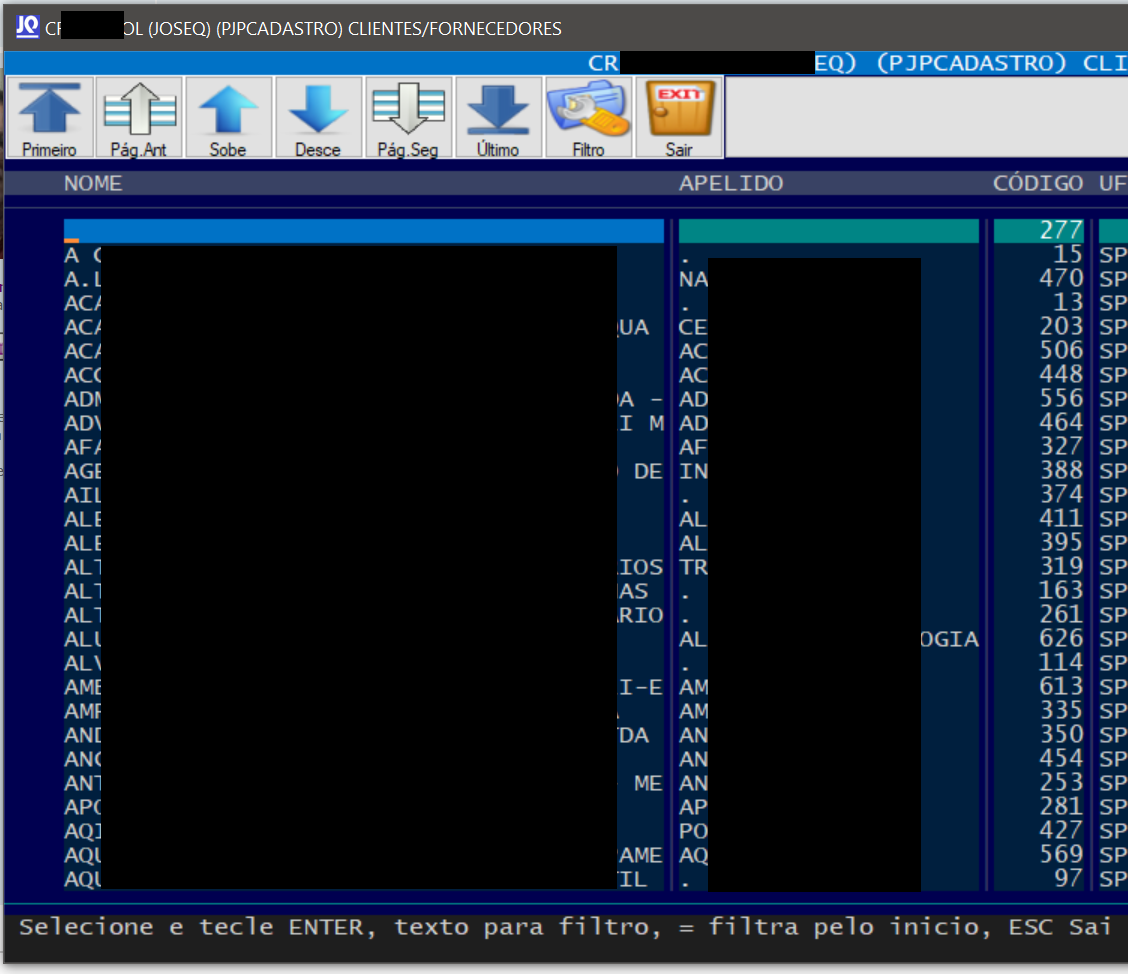This screenshot has width=1128, height=974.
Task: Click the APELIDO column header
Action: pyautogui.click(x=731, y=183)
